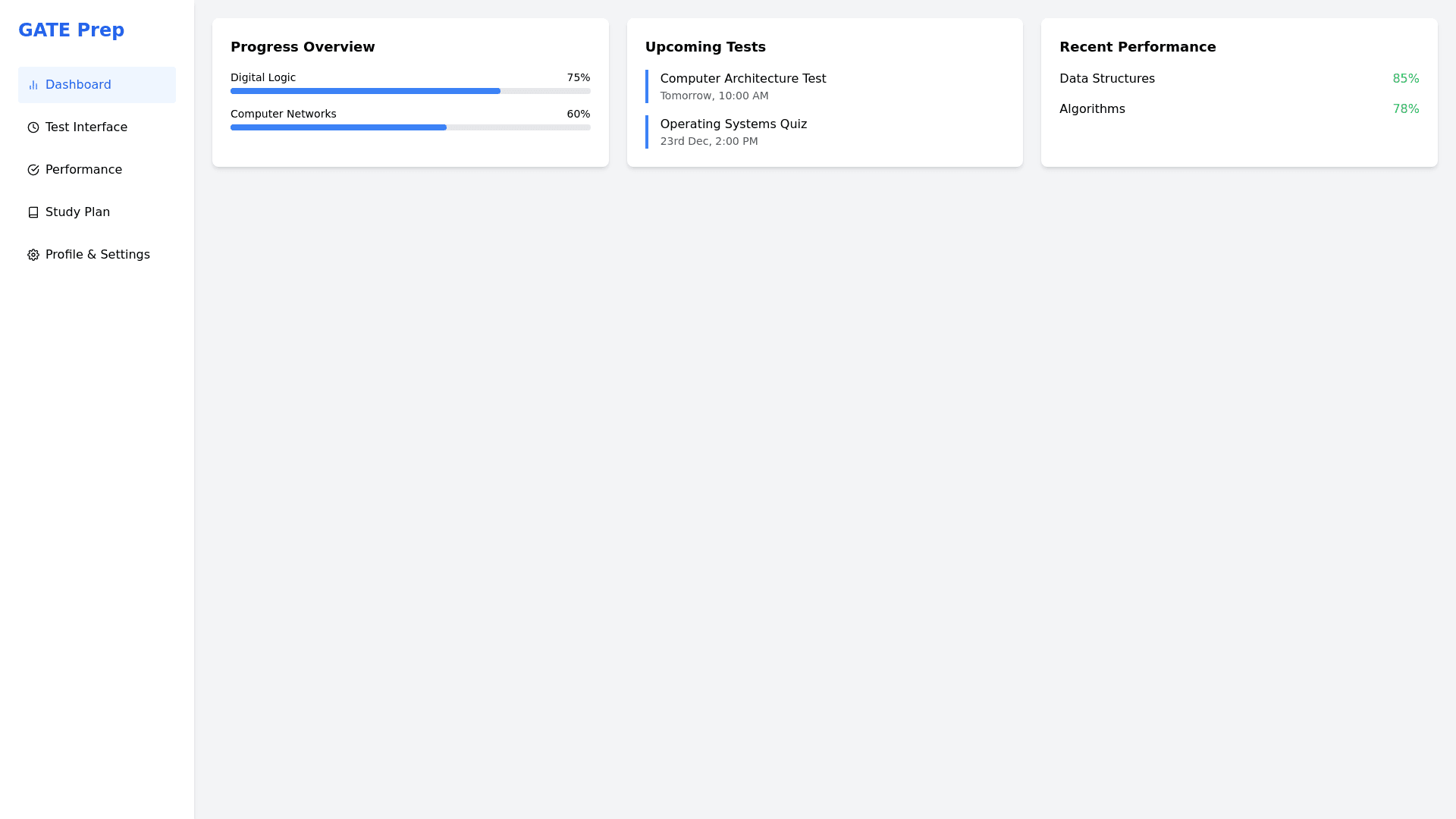Click the Upcoming Tests heading
The image size is (1456, 819).
705,47
